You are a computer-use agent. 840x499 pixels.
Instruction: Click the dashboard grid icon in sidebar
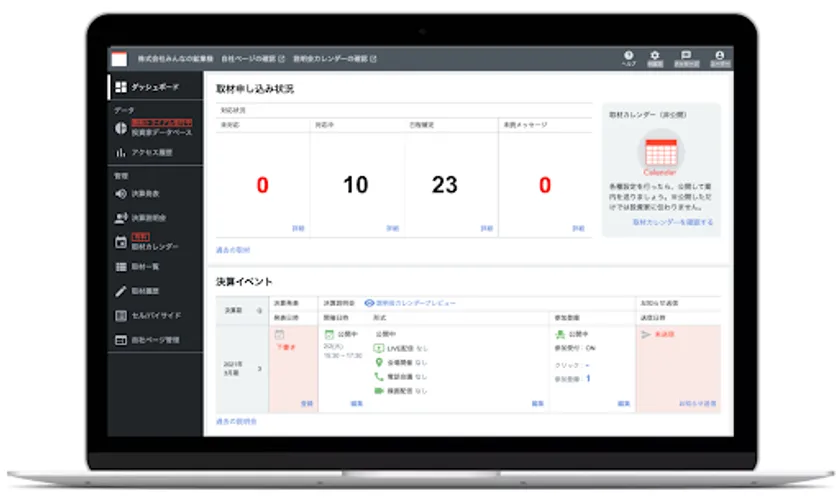[121, 87]
